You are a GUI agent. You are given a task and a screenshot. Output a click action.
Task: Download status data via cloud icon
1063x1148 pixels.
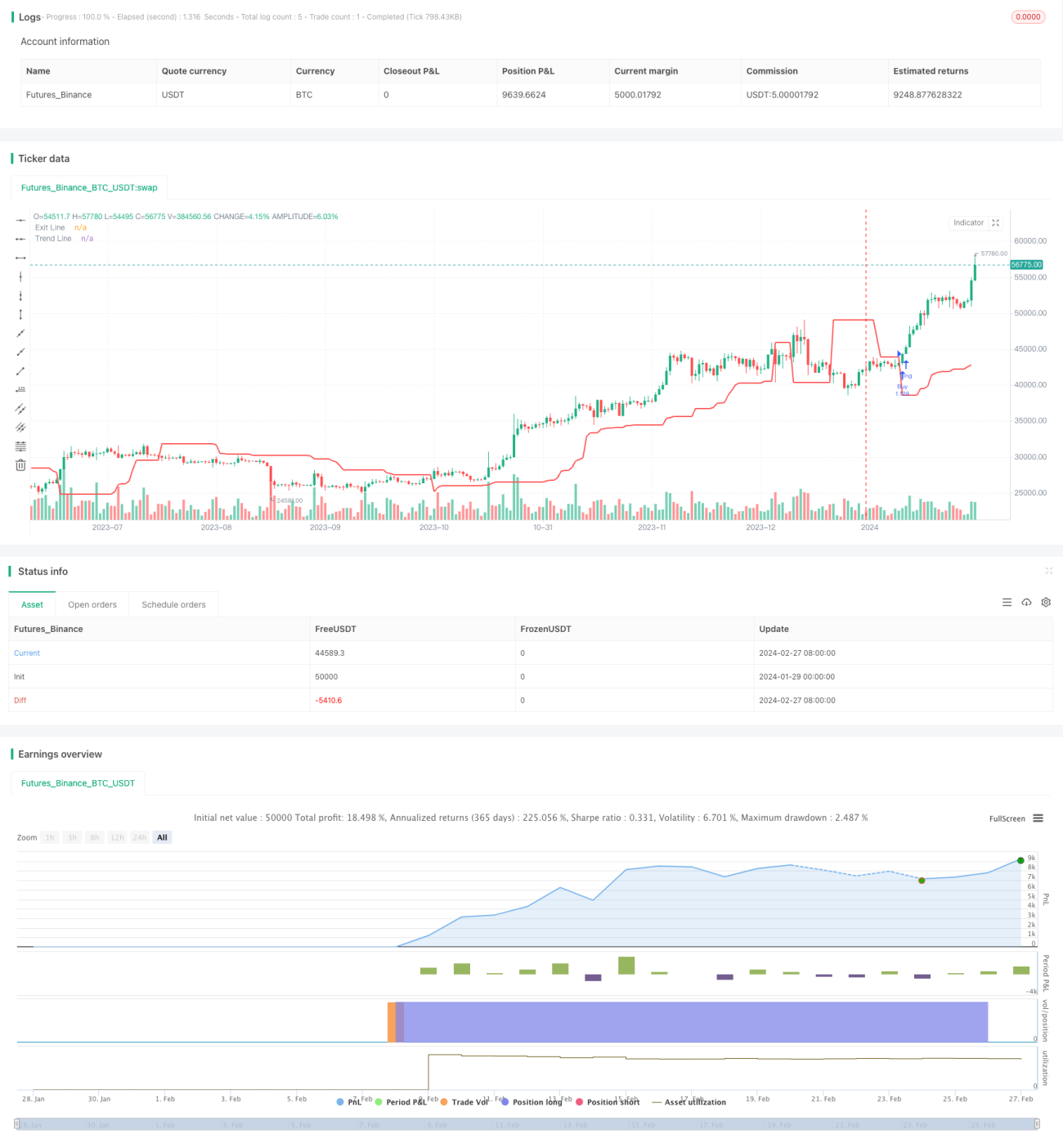coord(1026,603)
